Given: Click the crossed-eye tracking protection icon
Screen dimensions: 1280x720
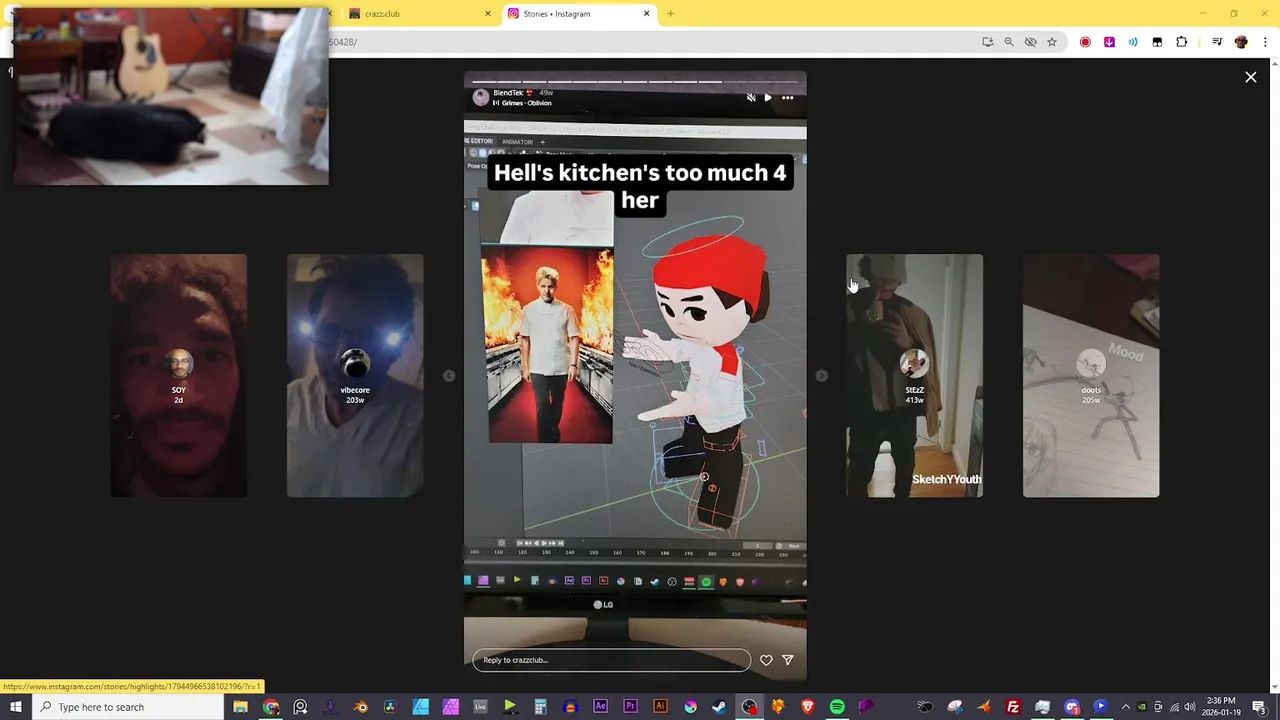Looking at the screenshot, I should (x=1030, y=42).
